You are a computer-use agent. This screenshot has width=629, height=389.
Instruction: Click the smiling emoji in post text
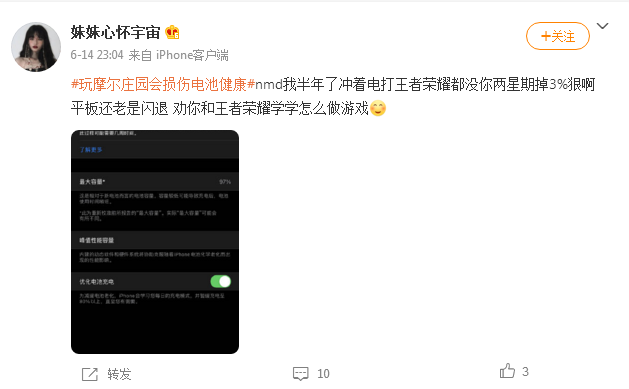(378, 108)
